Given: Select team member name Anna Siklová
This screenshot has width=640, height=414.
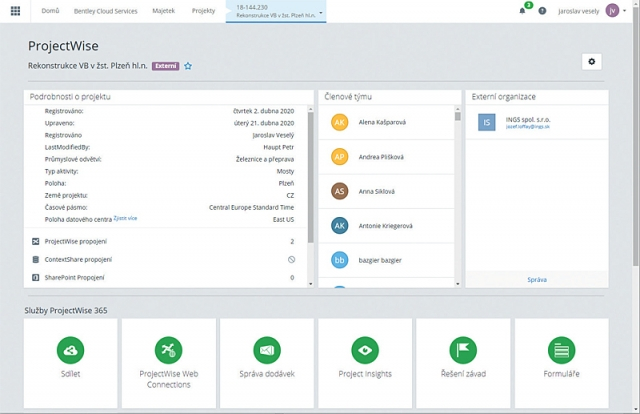Looking at the screenshot, I should tap(376, 191).
